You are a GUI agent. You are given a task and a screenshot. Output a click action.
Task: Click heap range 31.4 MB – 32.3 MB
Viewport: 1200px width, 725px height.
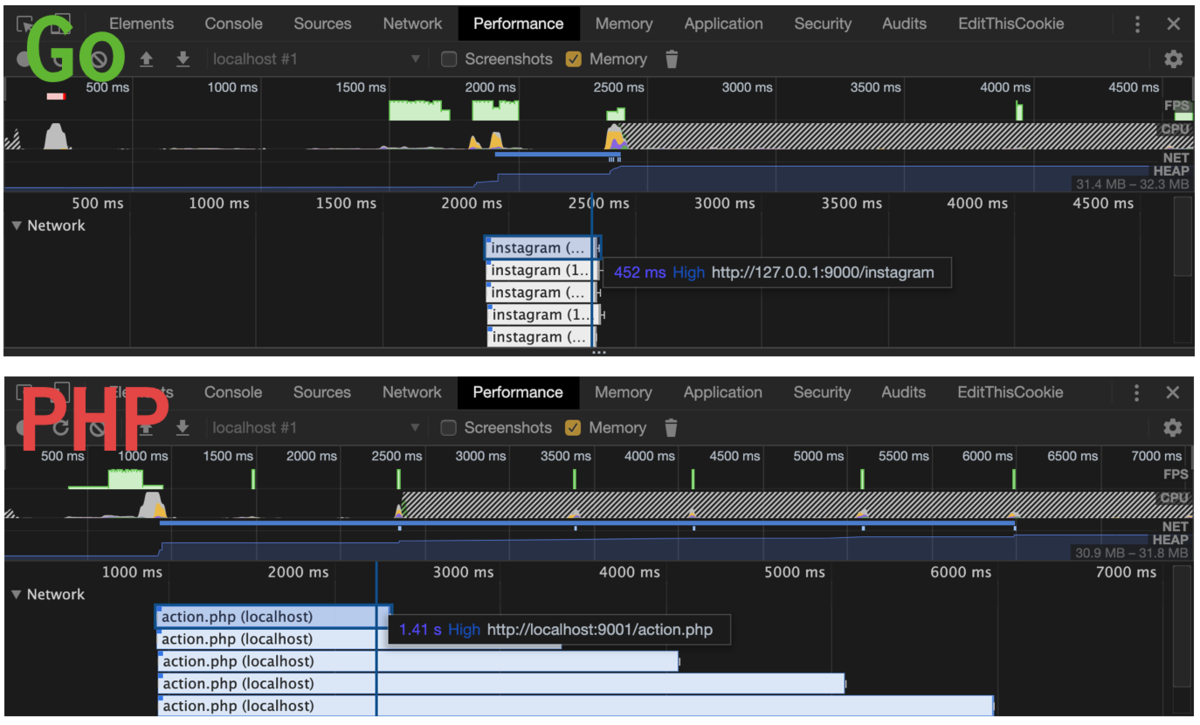click(x=1132, y=185)
